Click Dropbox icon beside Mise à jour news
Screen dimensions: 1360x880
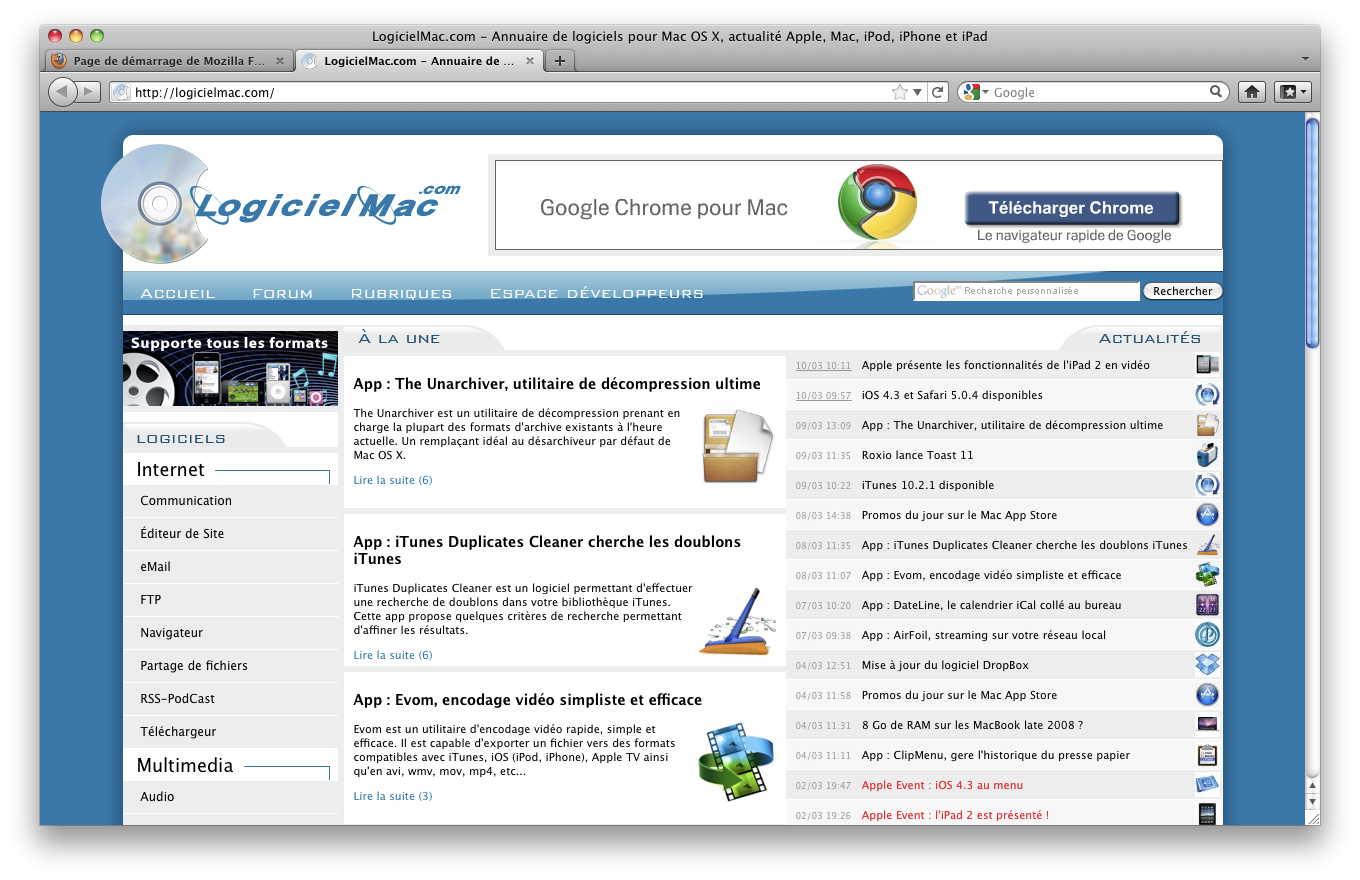pos(1207,665)
